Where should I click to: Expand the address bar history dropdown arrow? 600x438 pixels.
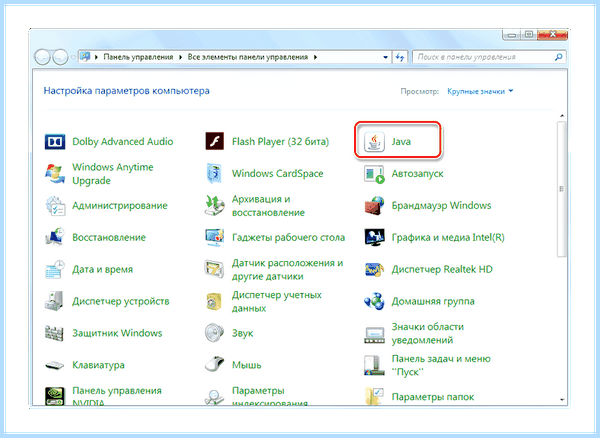coord(385,57)
